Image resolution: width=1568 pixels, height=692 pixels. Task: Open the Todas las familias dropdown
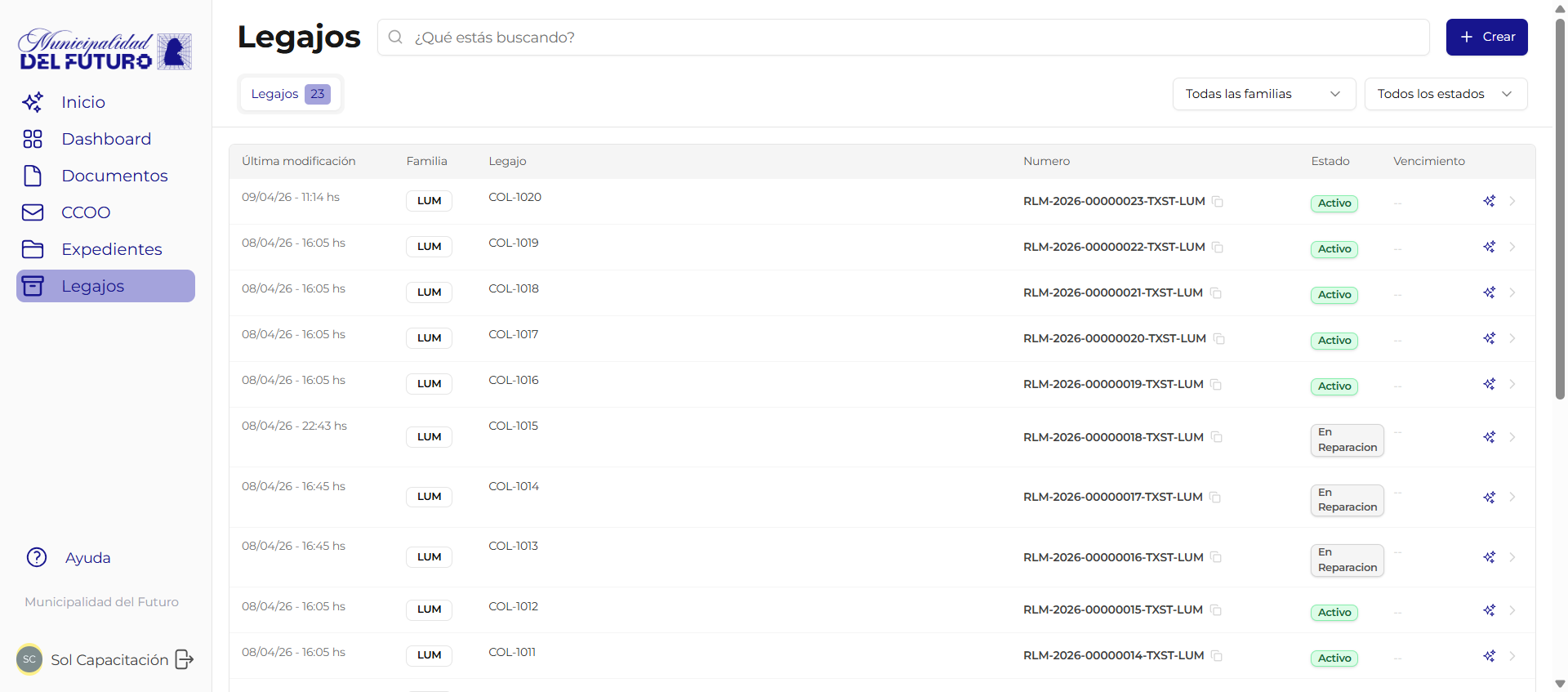coord(1263,94)
